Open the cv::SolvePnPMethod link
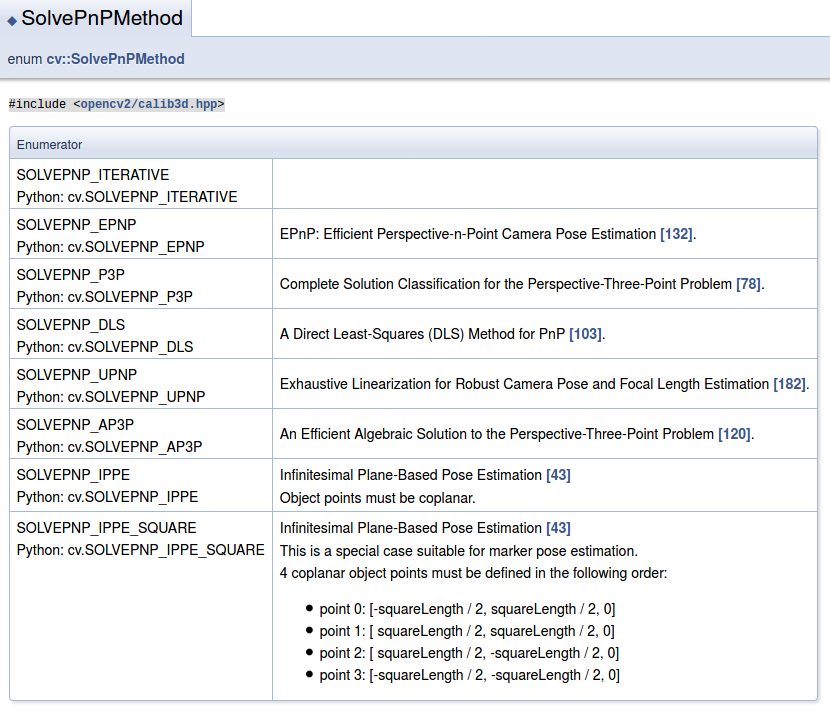The image size is (830, 710). (x=115, y=59)
